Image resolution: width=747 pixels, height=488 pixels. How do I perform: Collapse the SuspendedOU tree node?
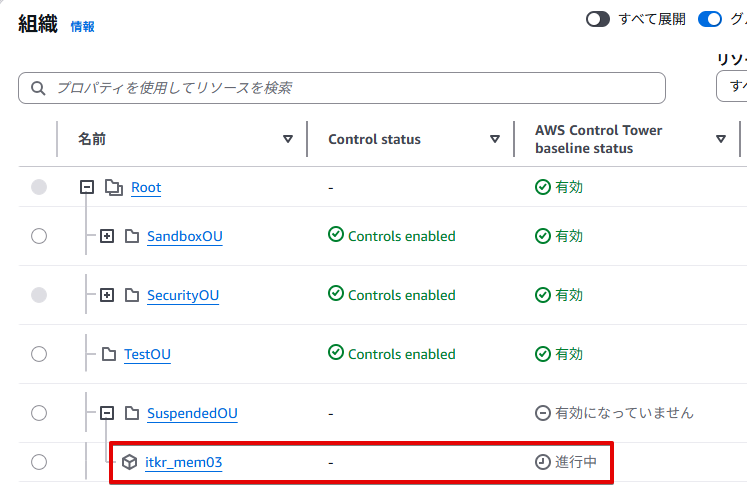click(108, 413)
